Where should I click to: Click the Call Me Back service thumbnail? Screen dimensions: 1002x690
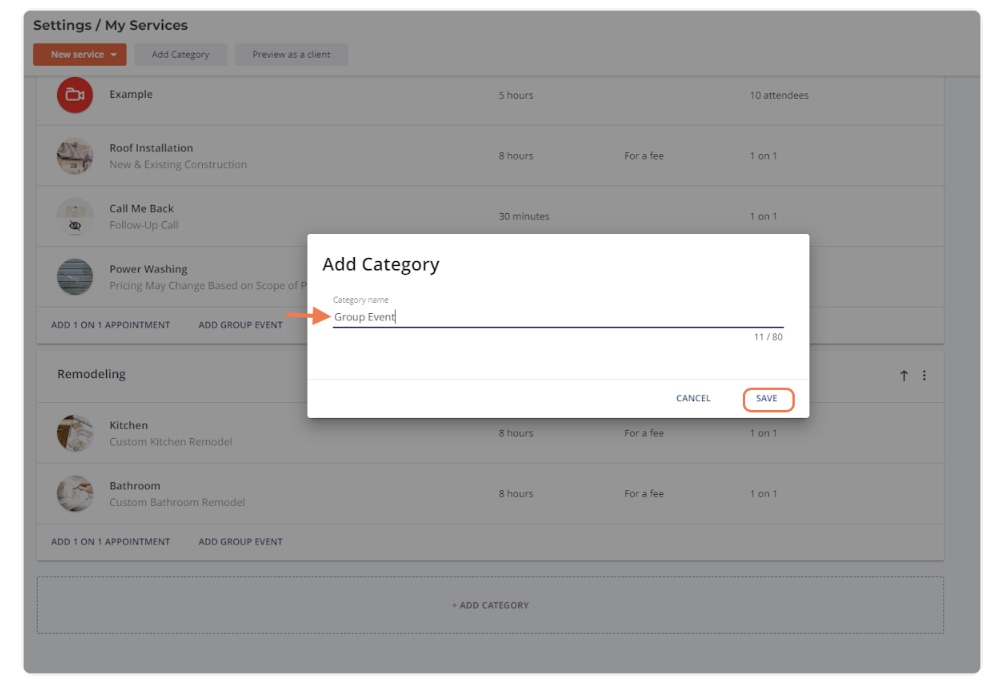tap(75, 210)
